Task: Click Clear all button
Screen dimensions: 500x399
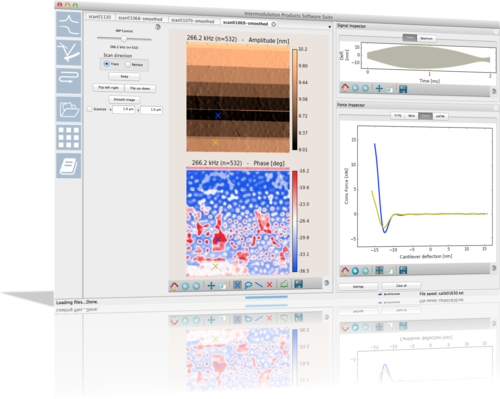Action: tap(401, 286)
